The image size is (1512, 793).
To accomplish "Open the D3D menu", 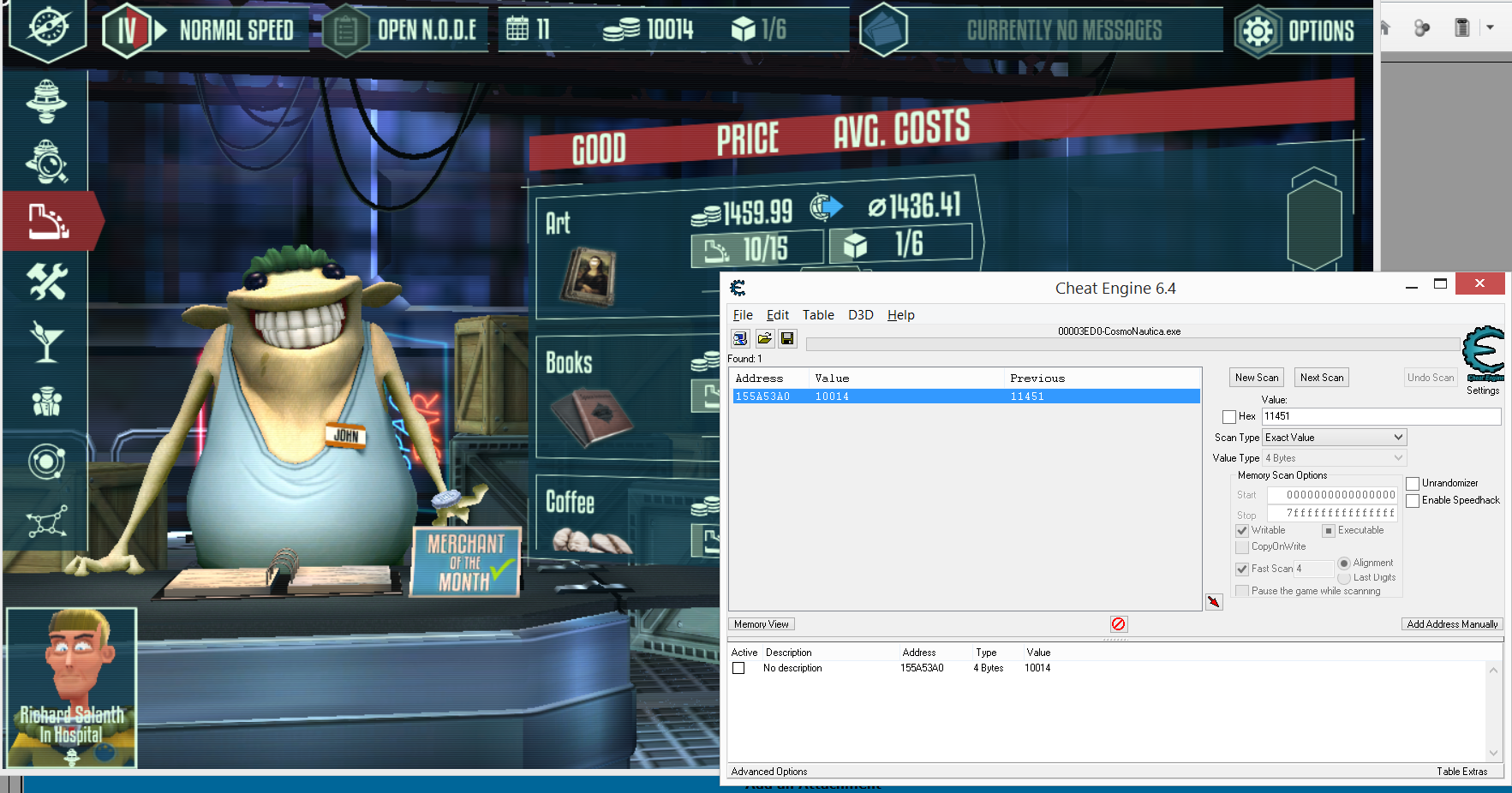I will (860, 315).
